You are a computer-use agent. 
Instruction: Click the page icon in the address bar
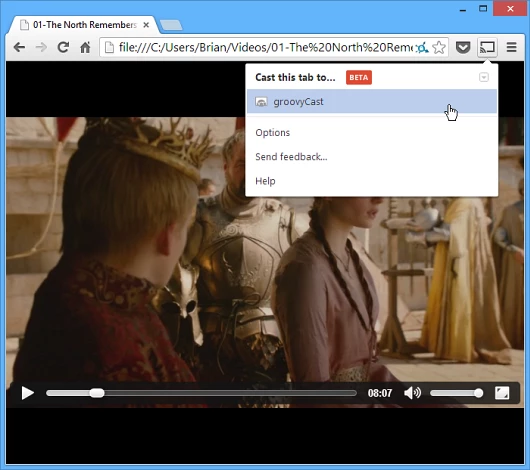pyautogui.click(x=109, y=47)
